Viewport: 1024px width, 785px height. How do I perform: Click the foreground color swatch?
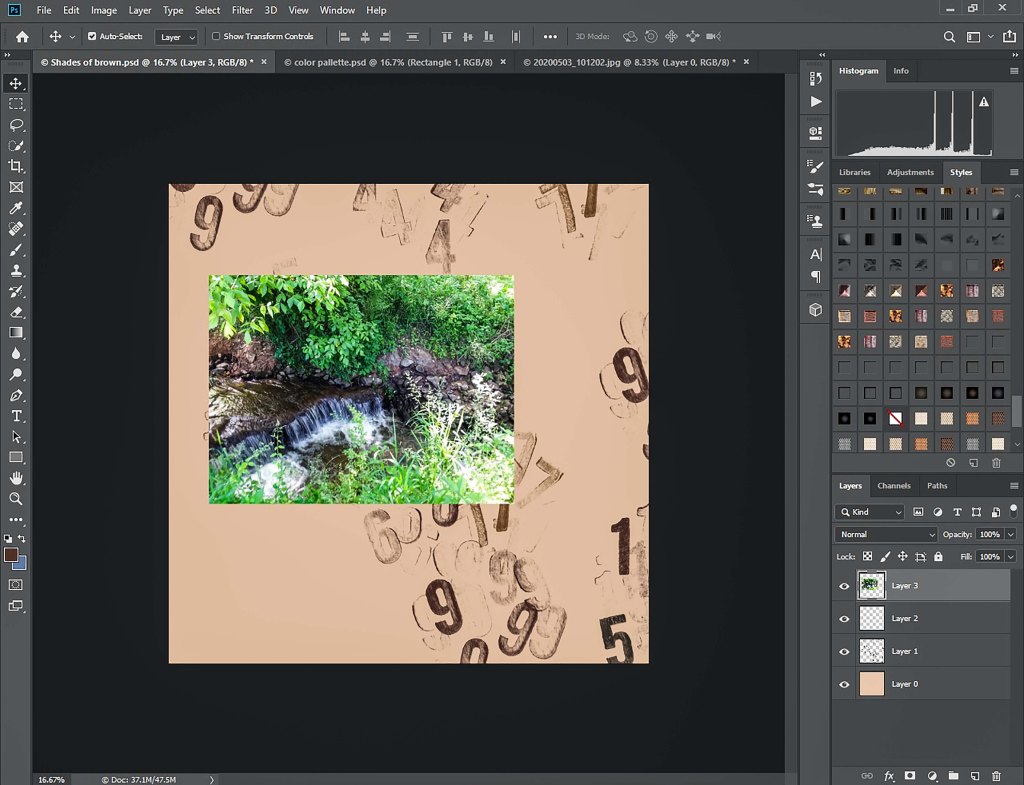click(11, 554)
